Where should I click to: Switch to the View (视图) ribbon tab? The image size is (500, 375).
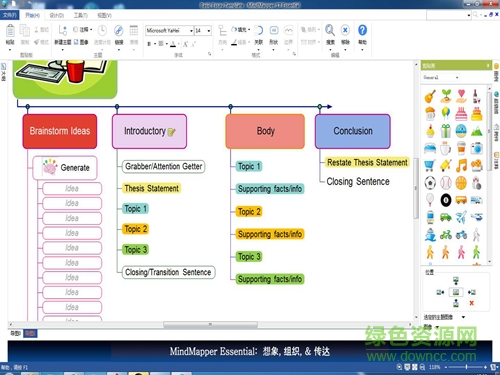(104, 15)
